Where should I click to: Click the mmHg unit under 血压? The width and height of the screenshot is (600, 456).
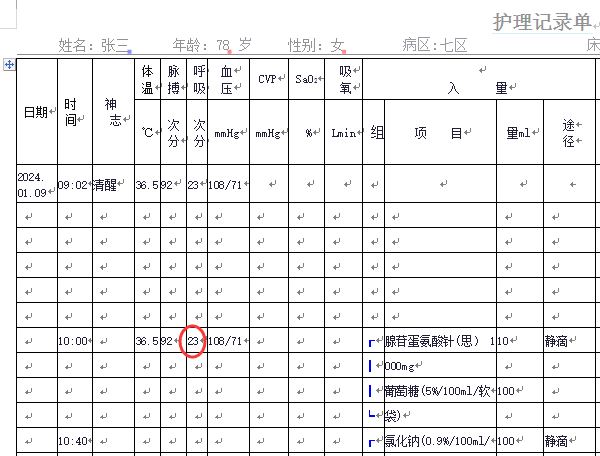[x=228, y=132]
